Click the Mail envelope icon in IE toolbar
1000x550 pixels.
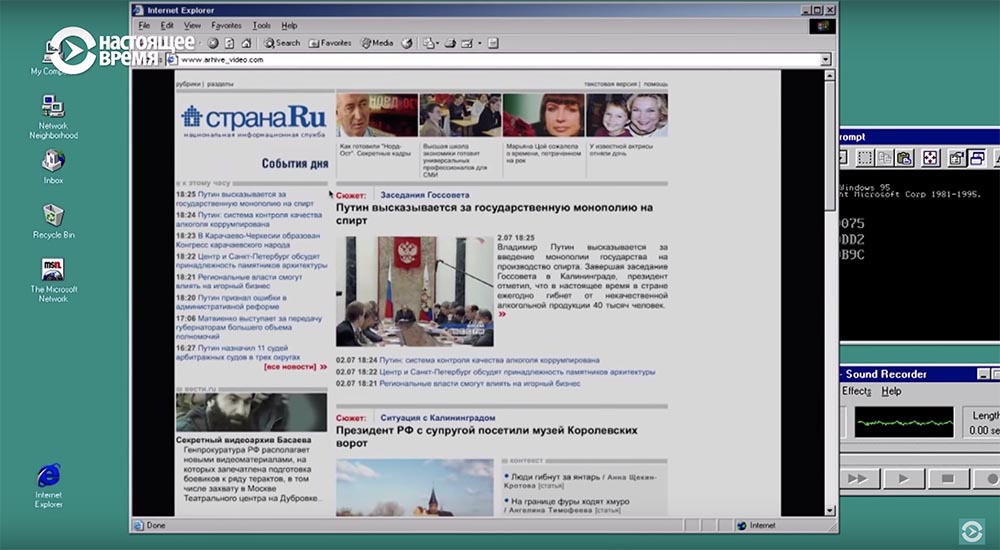429,43
